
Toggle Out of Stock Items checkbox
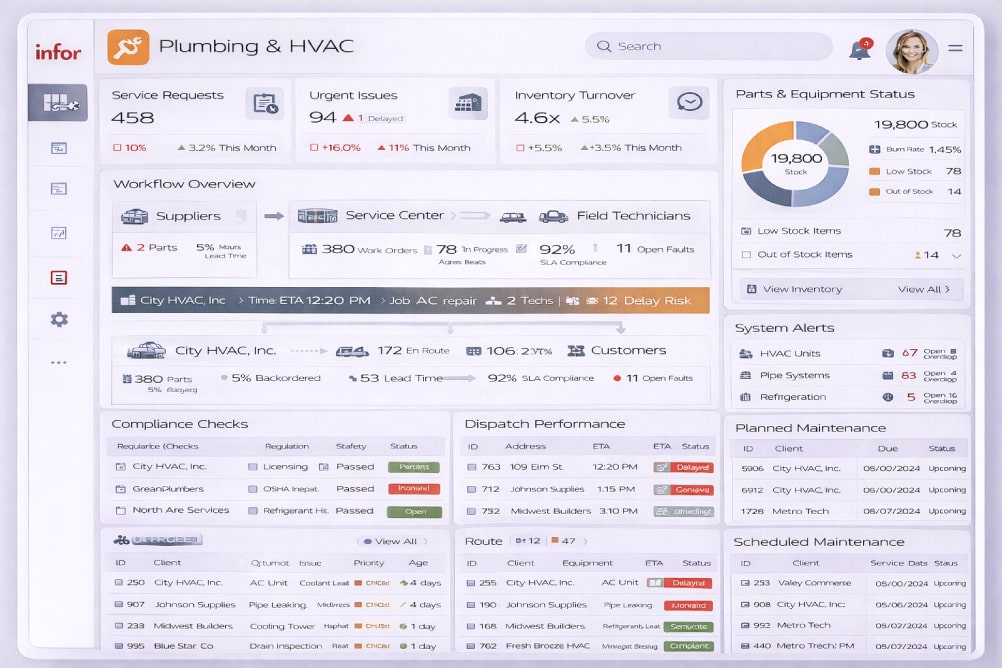point(746,255)
